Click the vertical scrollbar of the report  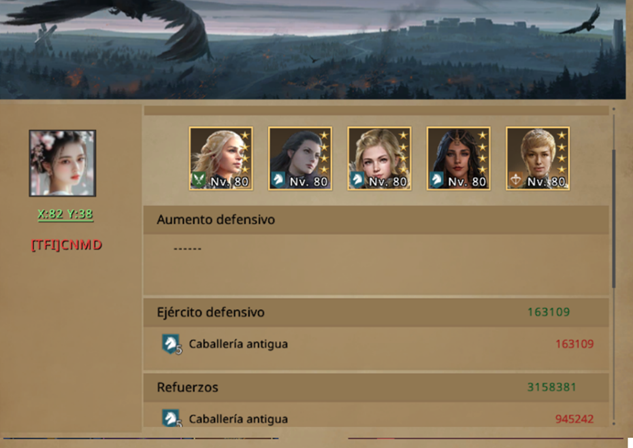pyautogui.click(x=614, y=218)
